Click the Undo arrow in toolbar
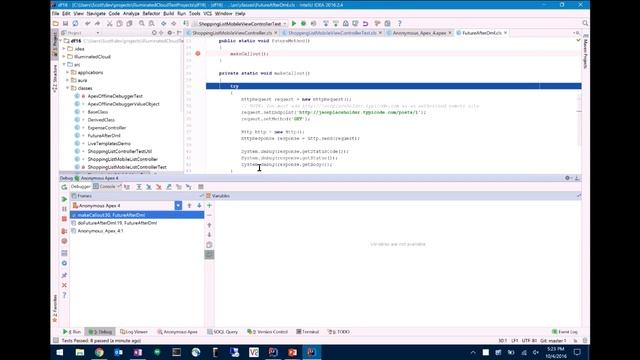Viewport: 640px width, 360px height. (87, 24)
